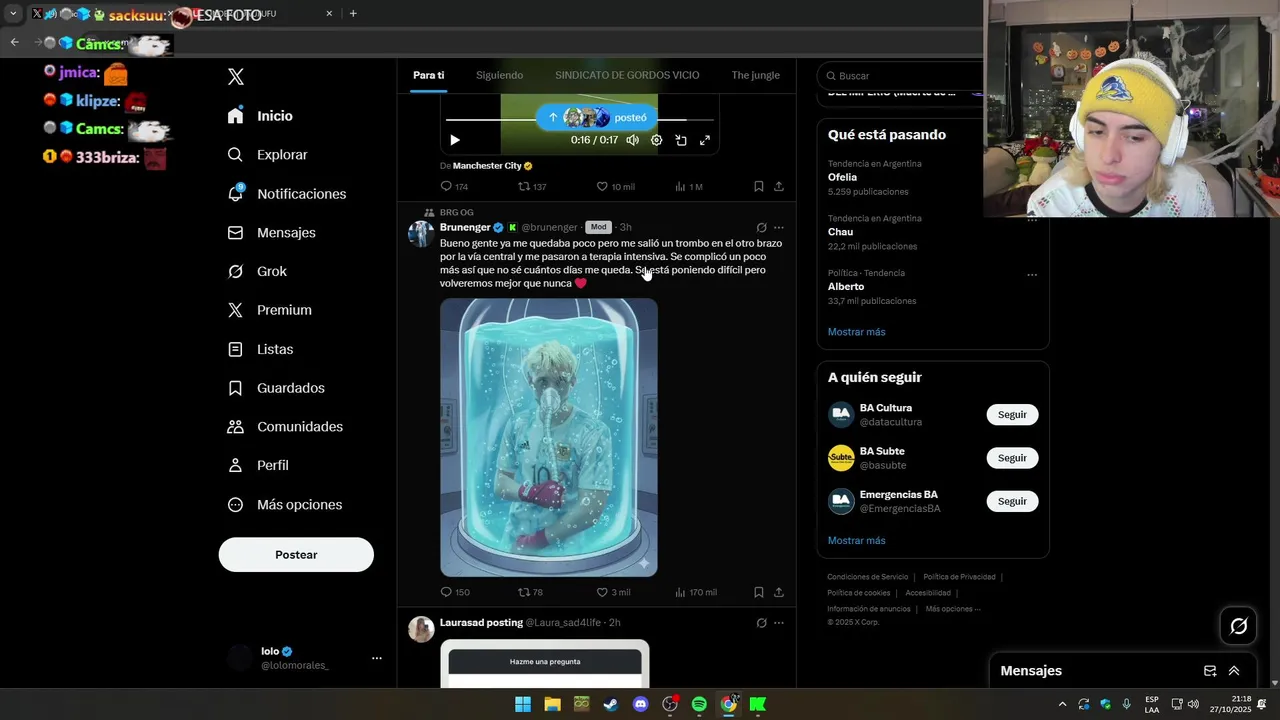Open Más opciones in the sidebar

tap(284, 505)
